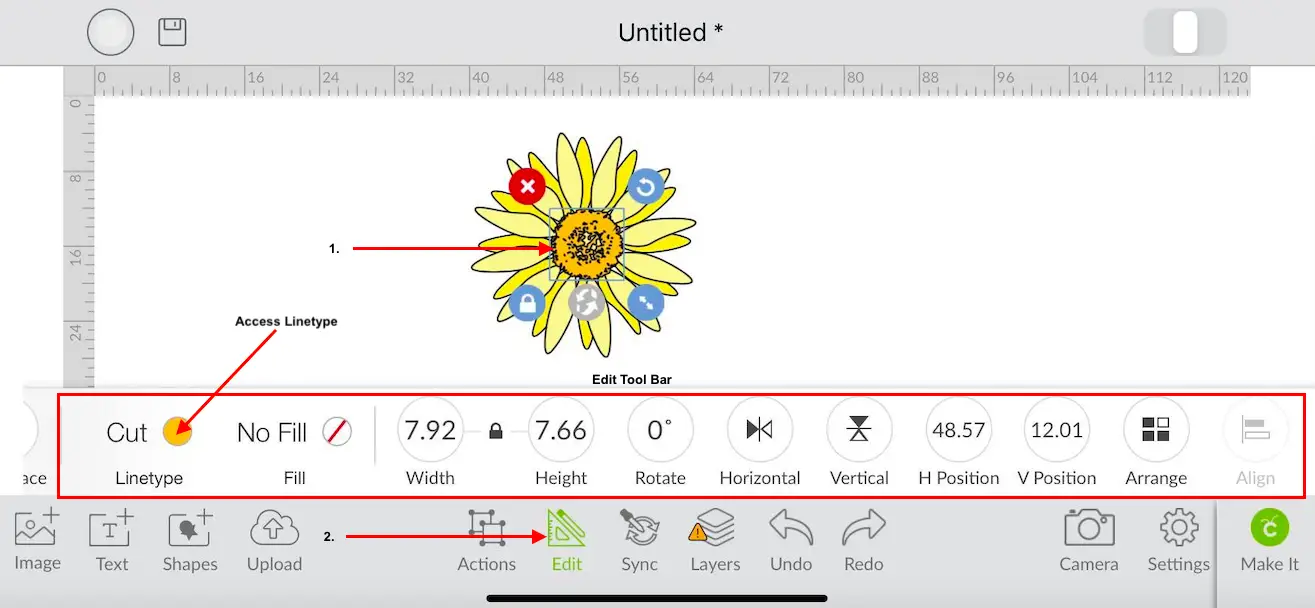Screen dimensions: 1315x608
Task: Tap the blue rotate handle on the sunflower
Action: click(x=646, y=186)
